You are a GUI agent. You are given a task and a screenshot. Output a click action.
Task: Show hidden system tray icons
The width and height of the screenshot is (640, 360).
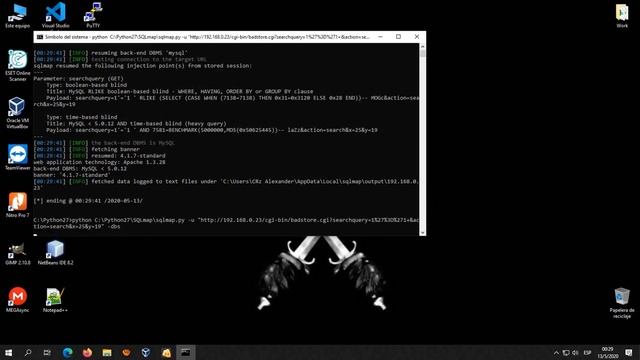556,353
